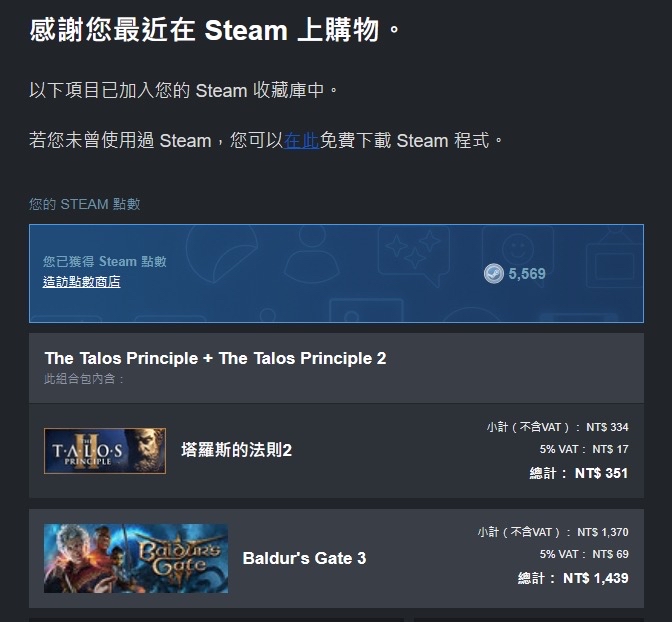Click the Talos Principle bundle heading
This screenshot has width=672, height=622.
click(x=215, y=358)
